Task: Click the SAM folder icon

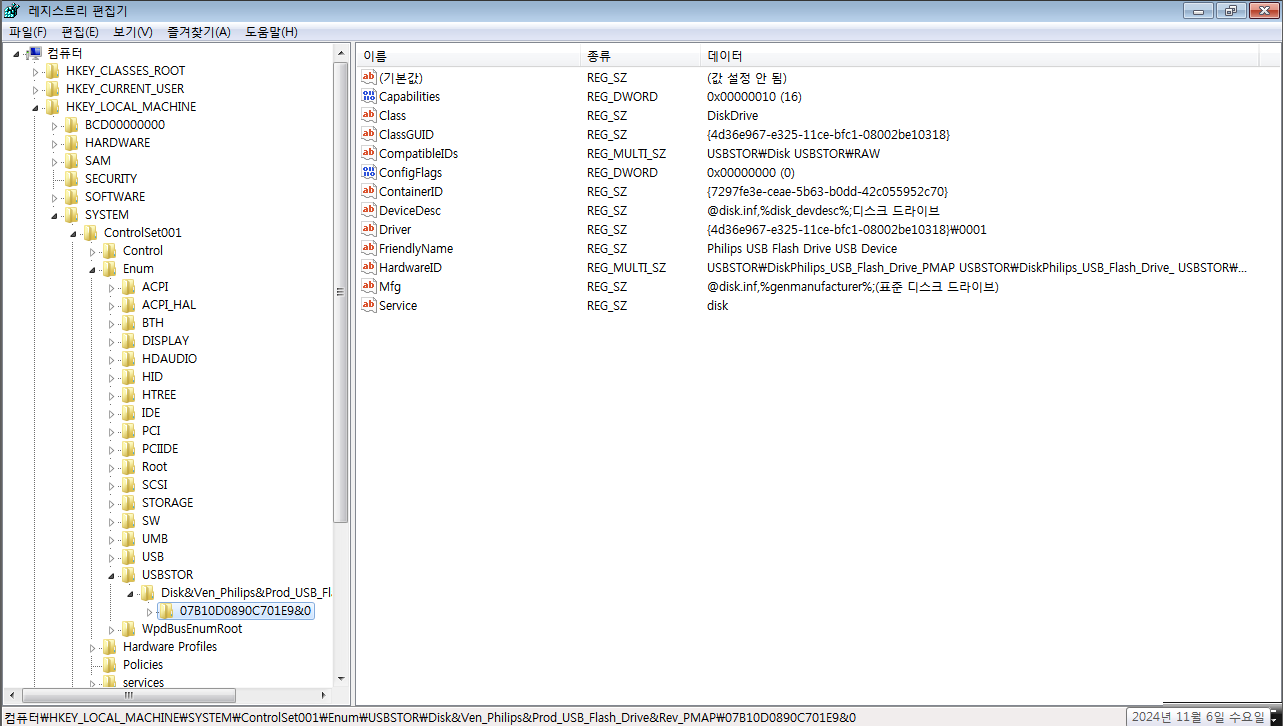Action: [72, 161]
